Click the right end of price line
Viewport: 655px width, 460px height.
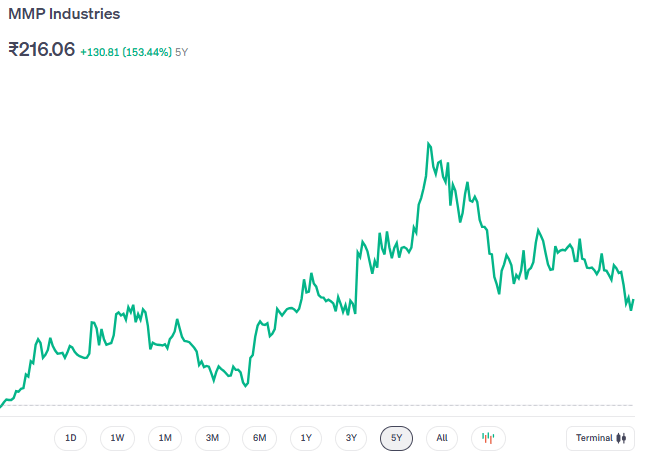click(x=633, y=299)
